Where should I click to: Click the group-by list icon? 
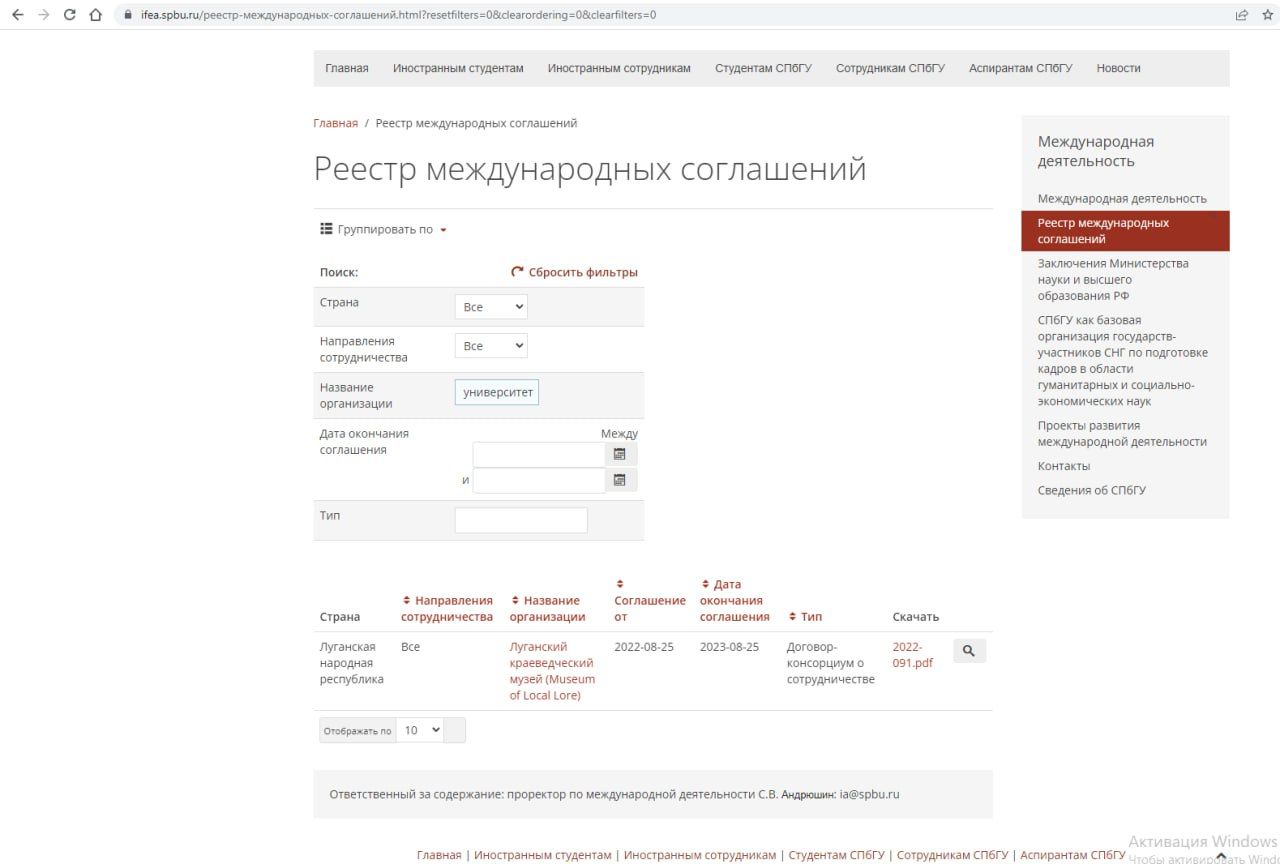[326, 229]
